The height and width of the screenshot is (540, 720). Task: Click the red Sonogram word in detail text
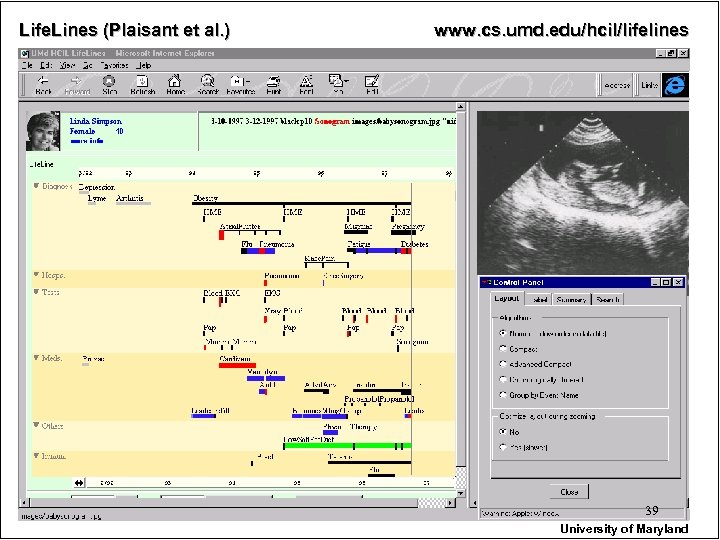[332, 122]
